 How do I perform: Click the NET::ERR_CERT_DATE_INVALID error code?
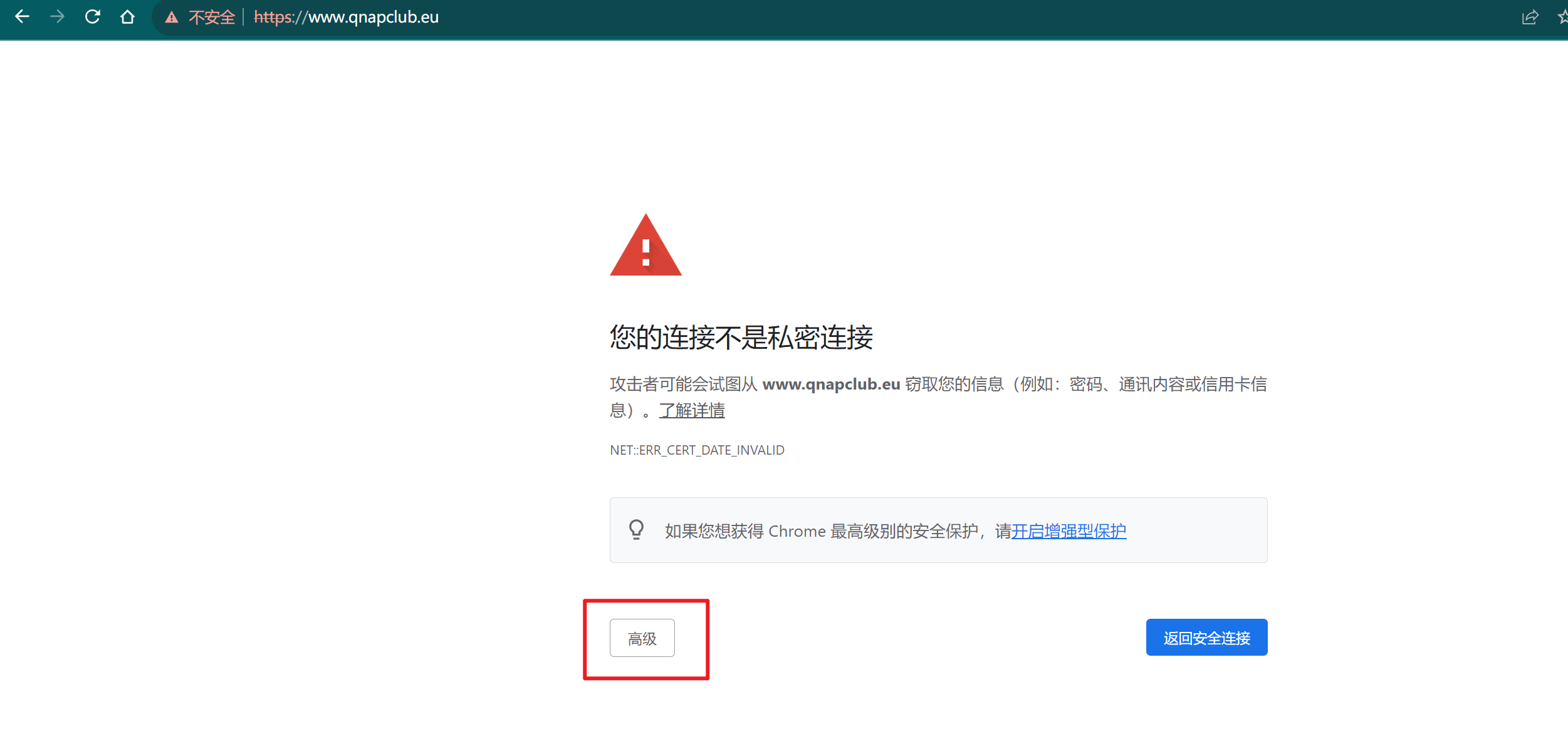pos(697,450)
